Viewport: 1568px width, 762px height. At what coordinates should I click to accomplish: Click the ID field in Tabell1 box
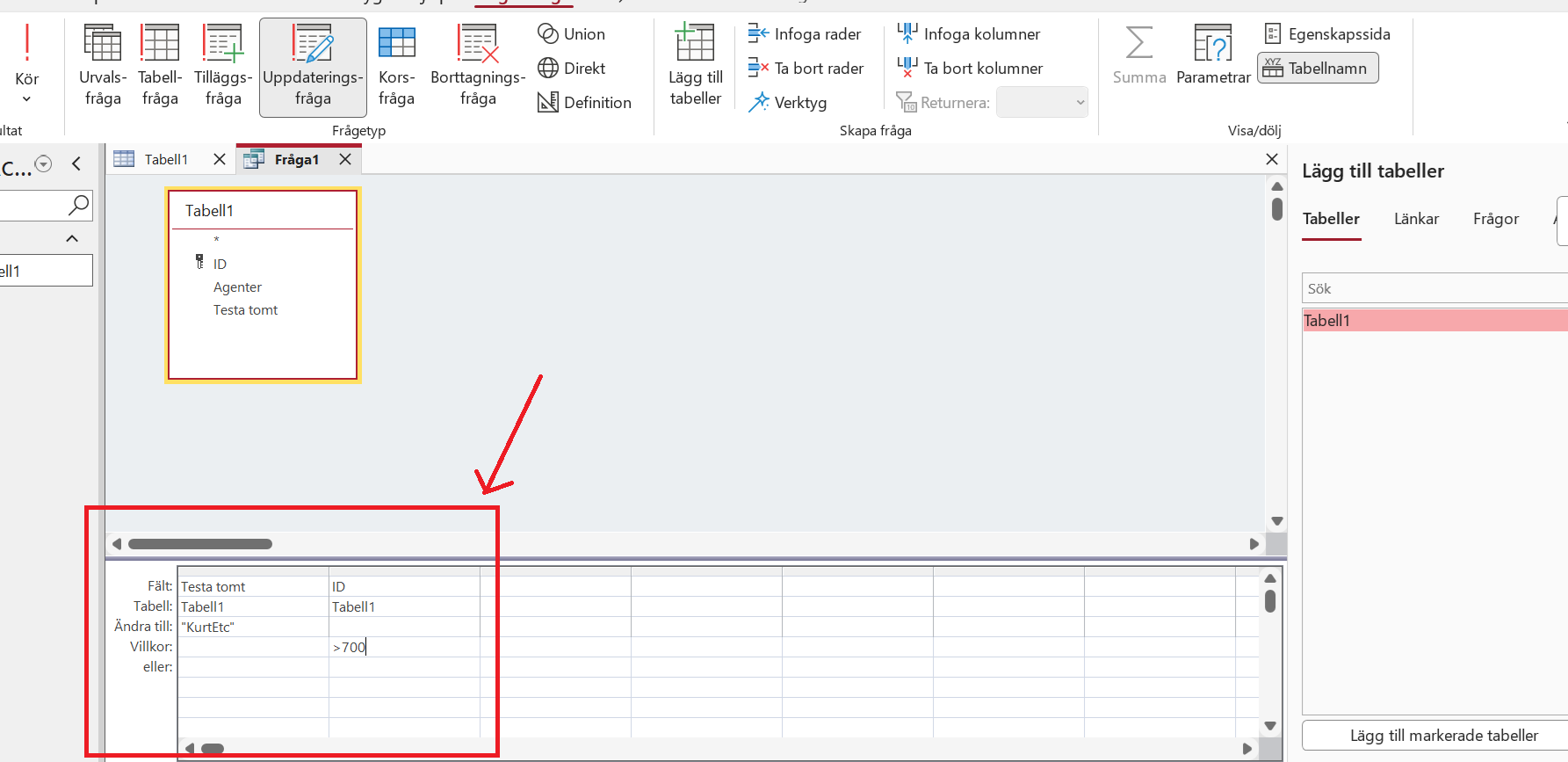click(220, 264)
